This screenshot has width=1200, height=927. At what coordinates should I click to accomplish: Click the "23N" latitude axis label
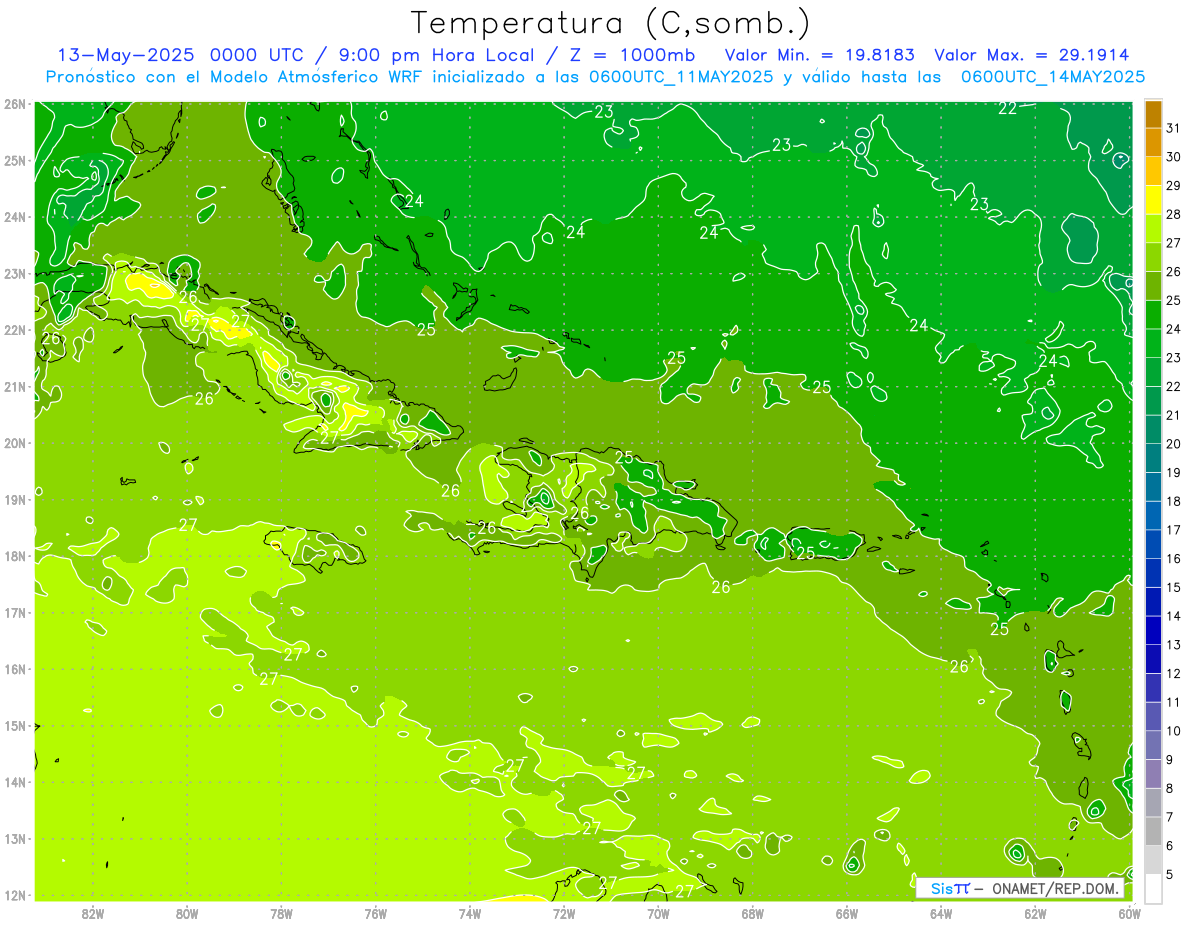click(15, 273)
